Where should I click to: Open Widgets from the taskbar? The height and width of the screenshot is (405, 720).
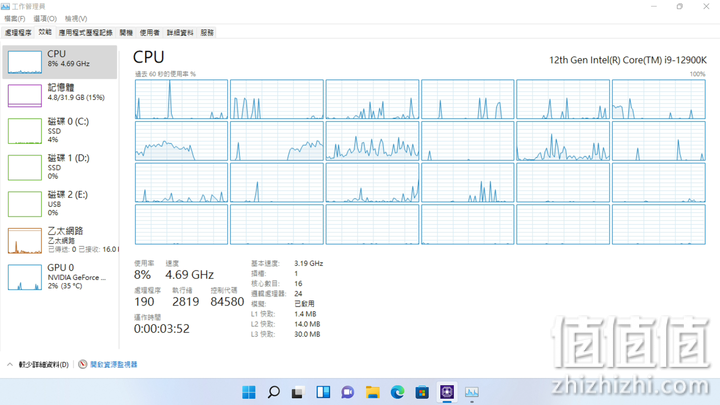click(323, 392)
